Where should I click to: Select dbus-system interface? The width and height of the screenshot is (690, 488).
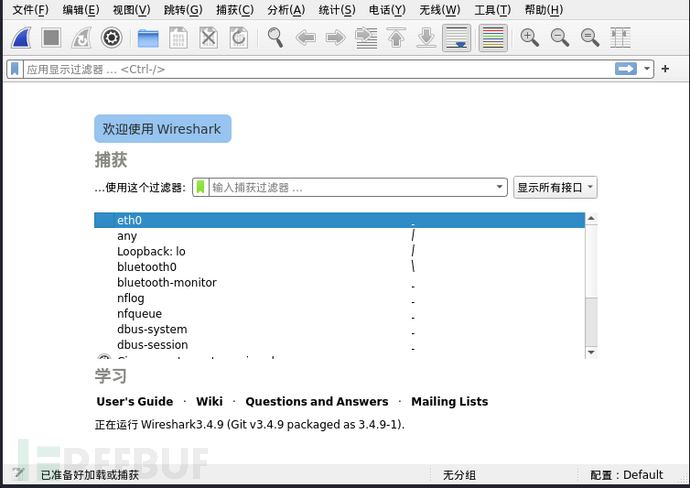point(339,330)
